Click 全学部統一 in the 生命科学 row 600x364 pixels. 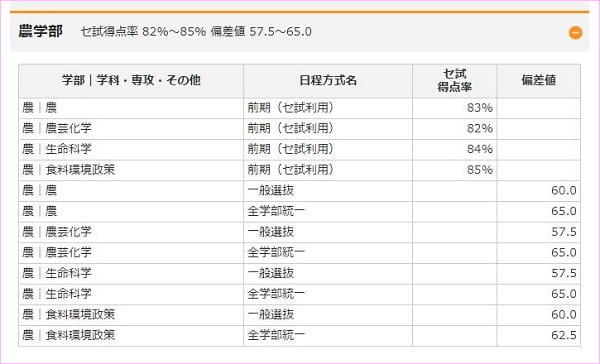coord(276,294)
